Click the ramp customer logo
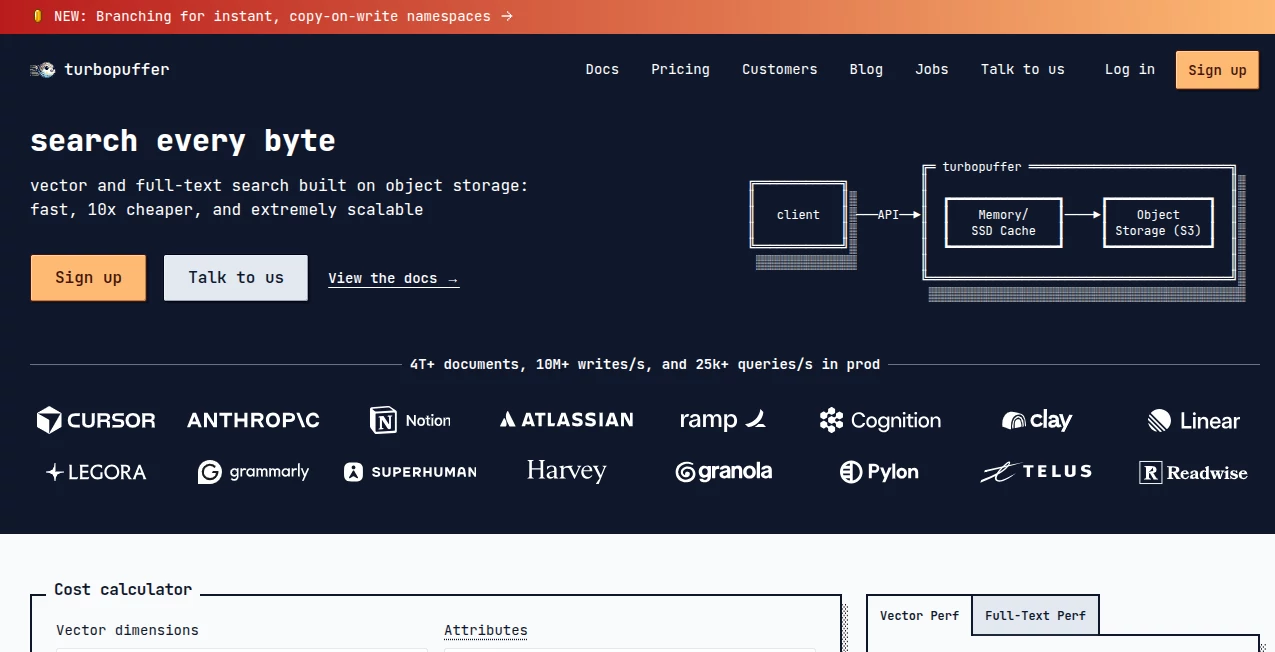This screenshot has height=652, width=1275. tap(723, 420)
